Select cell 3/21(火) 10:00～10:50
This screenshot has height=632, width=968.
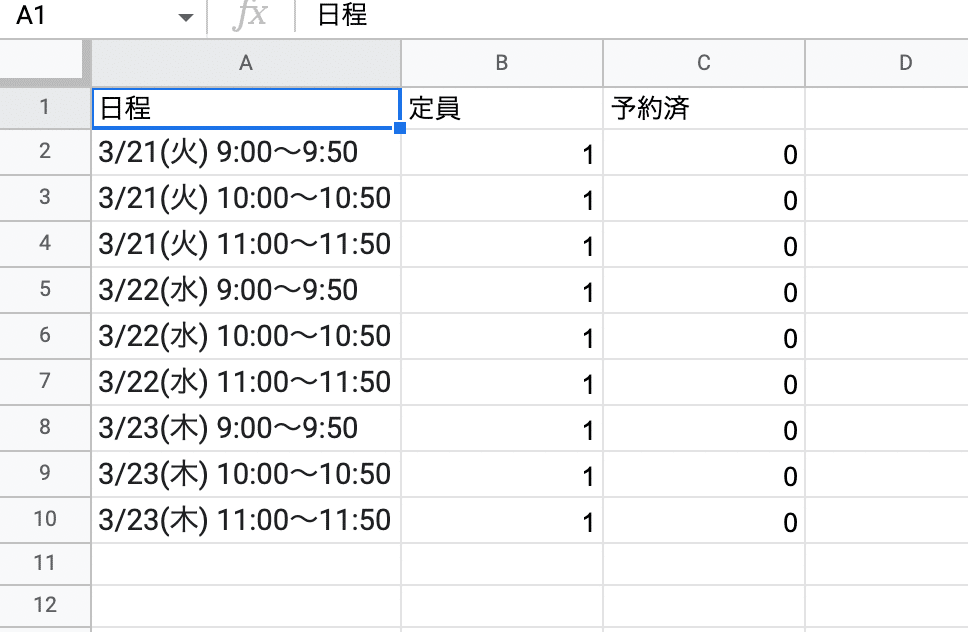(246, 198)
